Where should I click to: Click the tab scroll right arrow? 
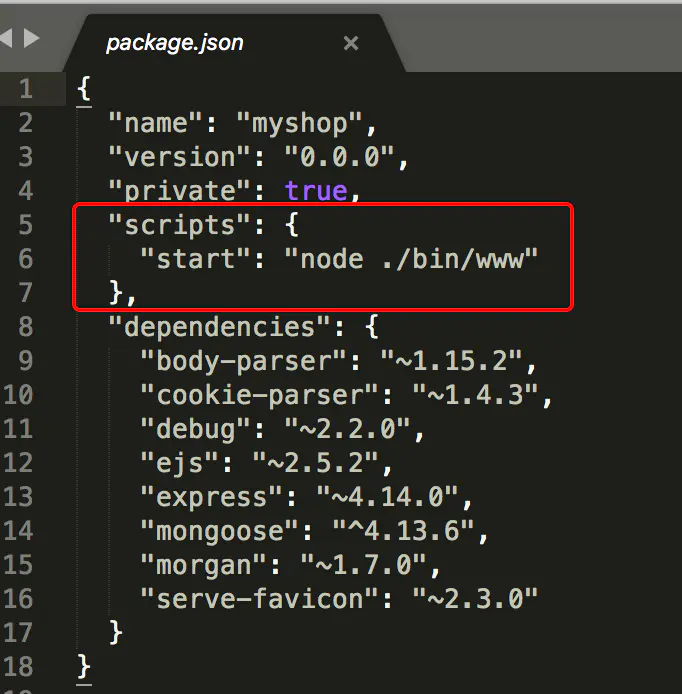coord(32,40)
